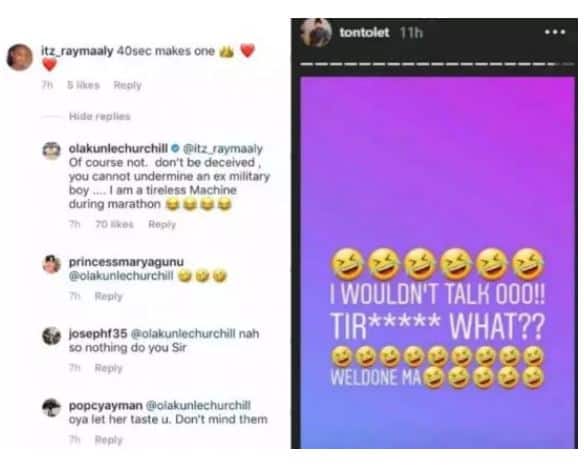Image resolution: width=584 pixels, height=467 pixels.
Task: Open itz_raymaaly's profile picture
Action: [20, 57]
